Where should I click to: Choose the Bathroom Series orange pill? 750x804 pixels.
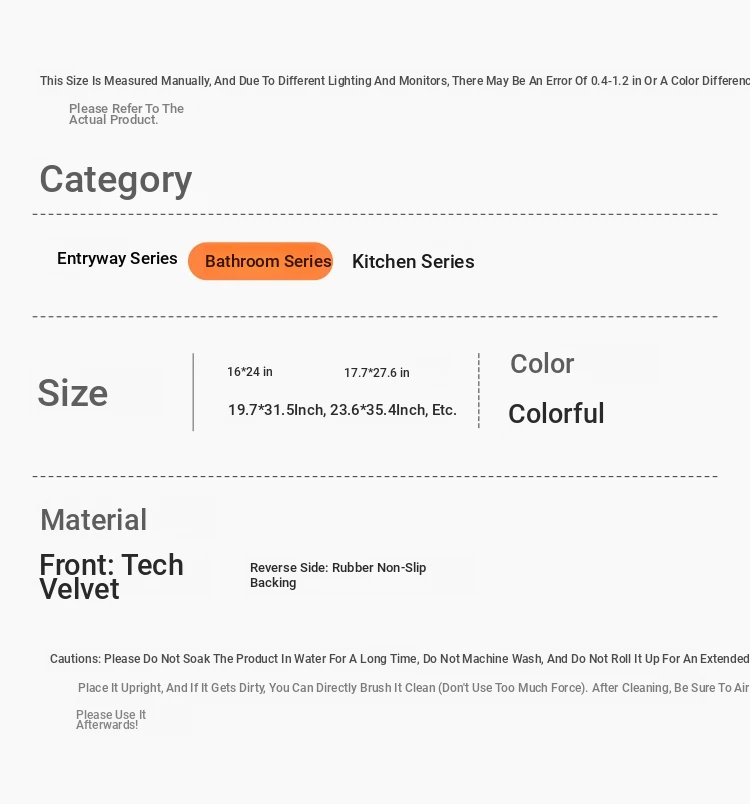click(x=260, y=261)
